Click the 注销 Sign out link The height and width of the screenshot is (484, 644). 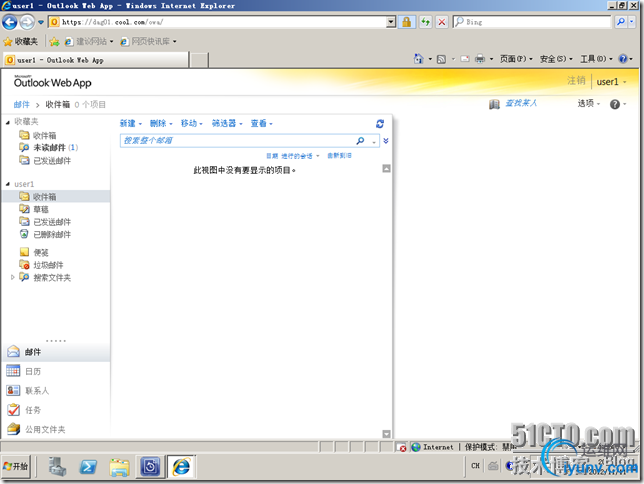576,81
